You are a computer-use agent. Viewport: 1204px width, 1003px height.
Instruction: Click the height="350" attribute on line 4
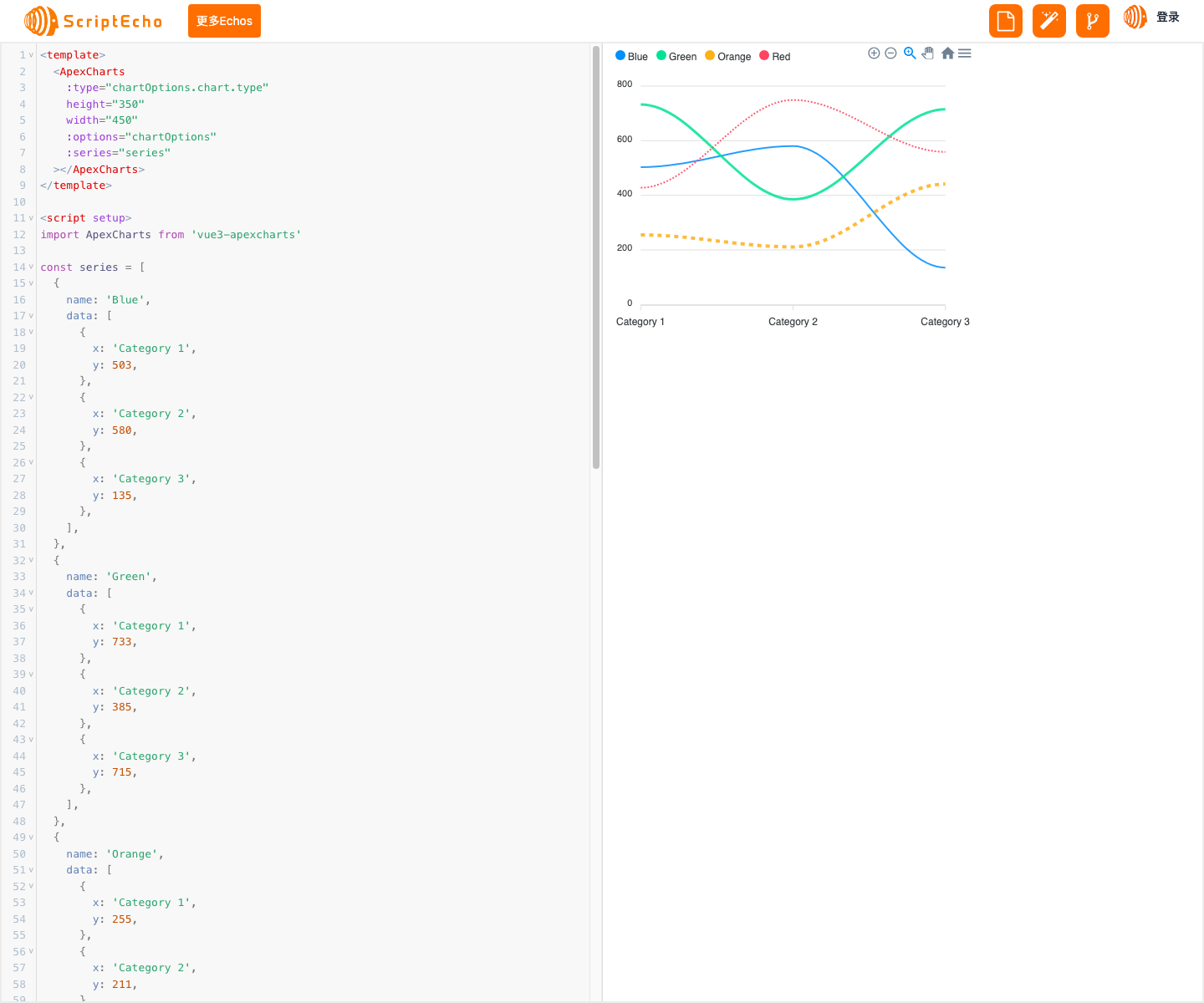[105, 104]
